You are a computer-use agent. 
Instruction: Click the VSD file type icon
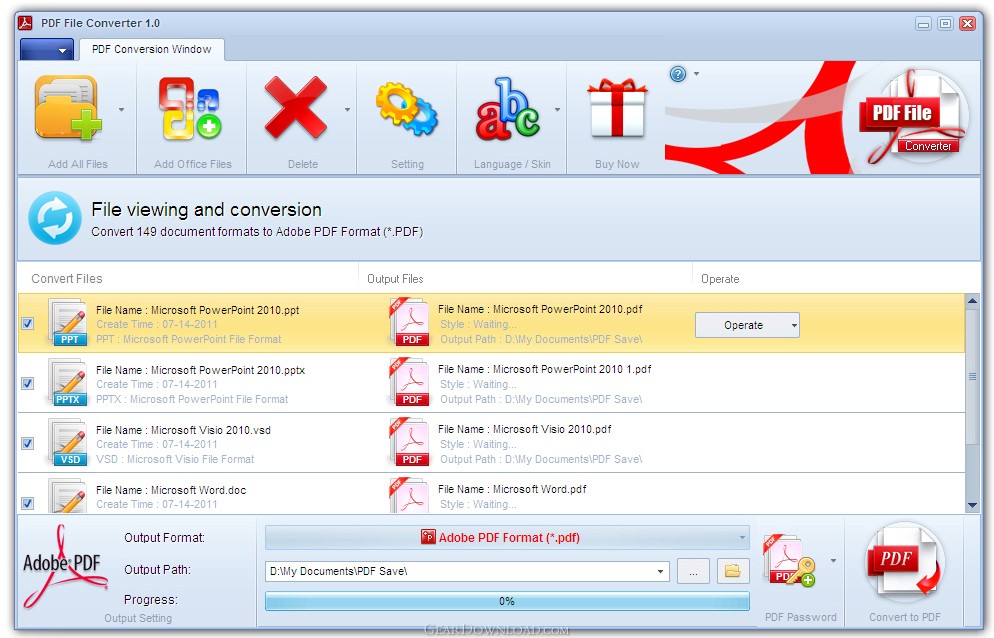pos(68,443)
